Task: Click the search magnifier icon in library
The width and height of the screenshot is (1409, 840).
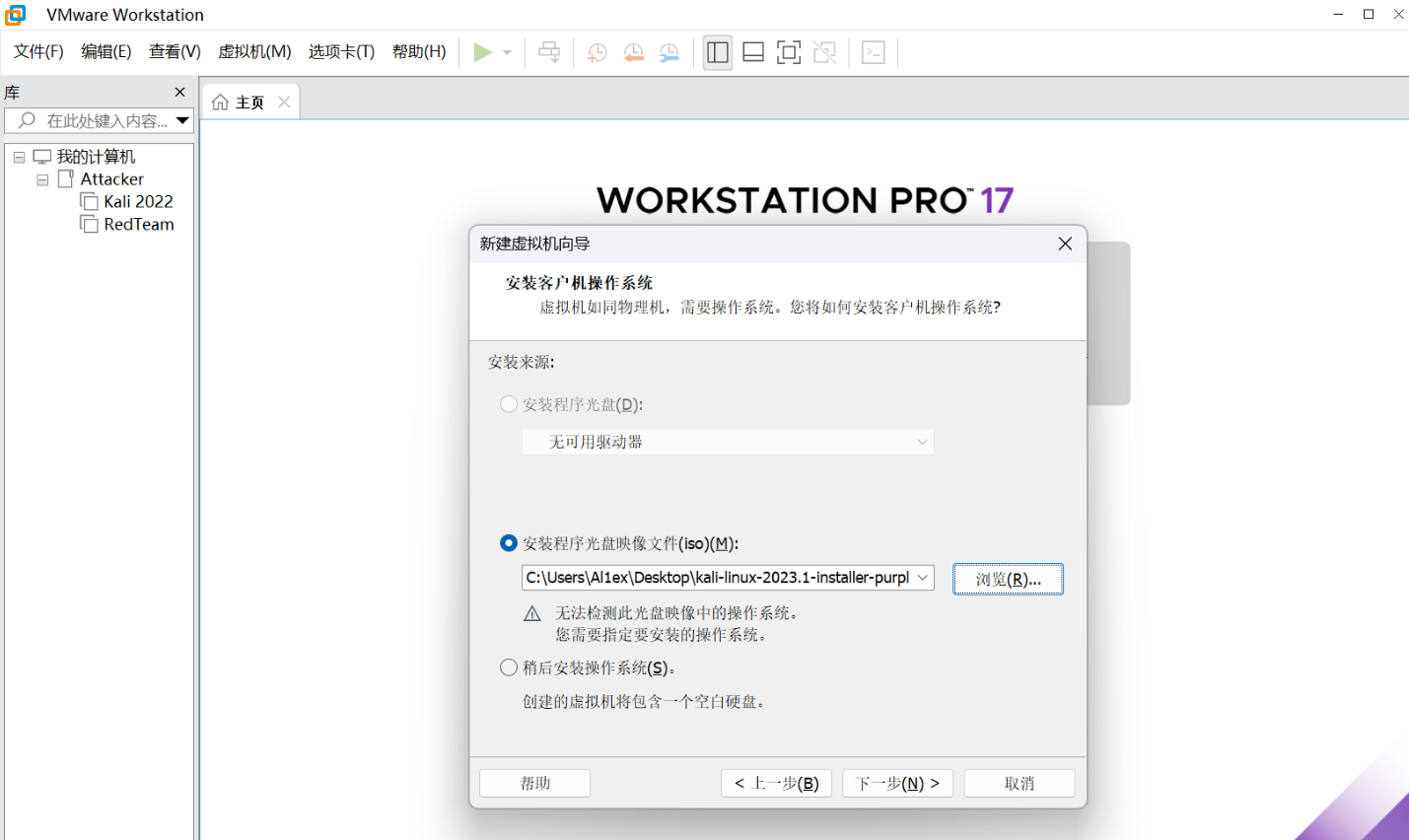Action: click(x=27, y=120)
